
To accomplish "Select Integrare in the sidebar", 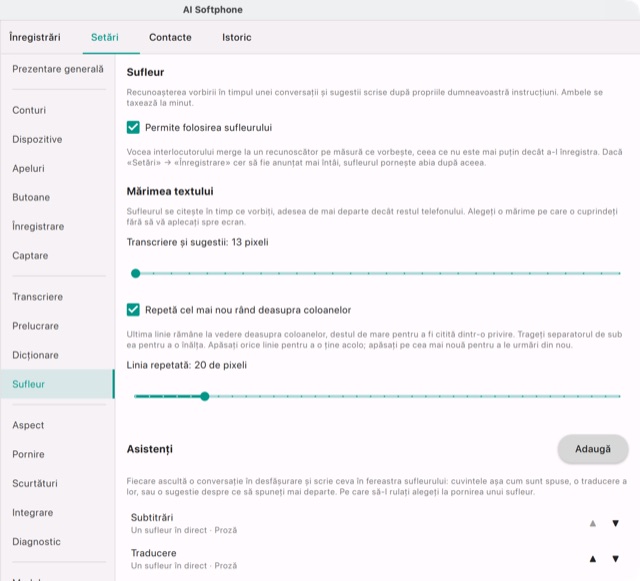I will click(x=58, y=512).
